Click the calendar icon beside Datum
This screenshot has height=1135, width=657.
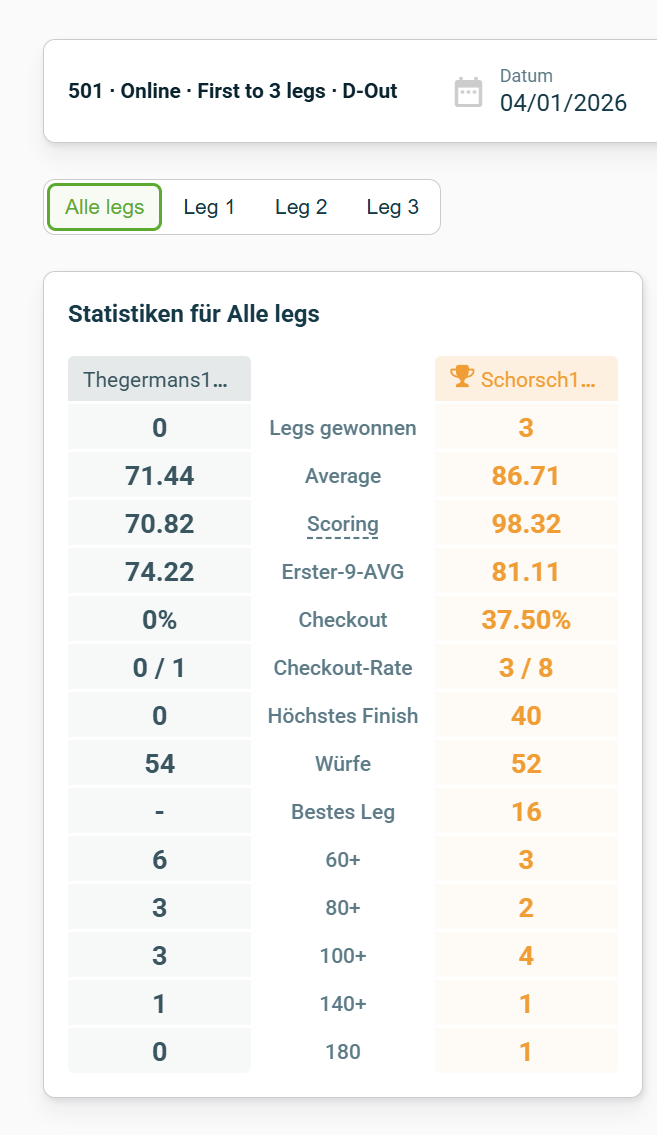(468, 90)
